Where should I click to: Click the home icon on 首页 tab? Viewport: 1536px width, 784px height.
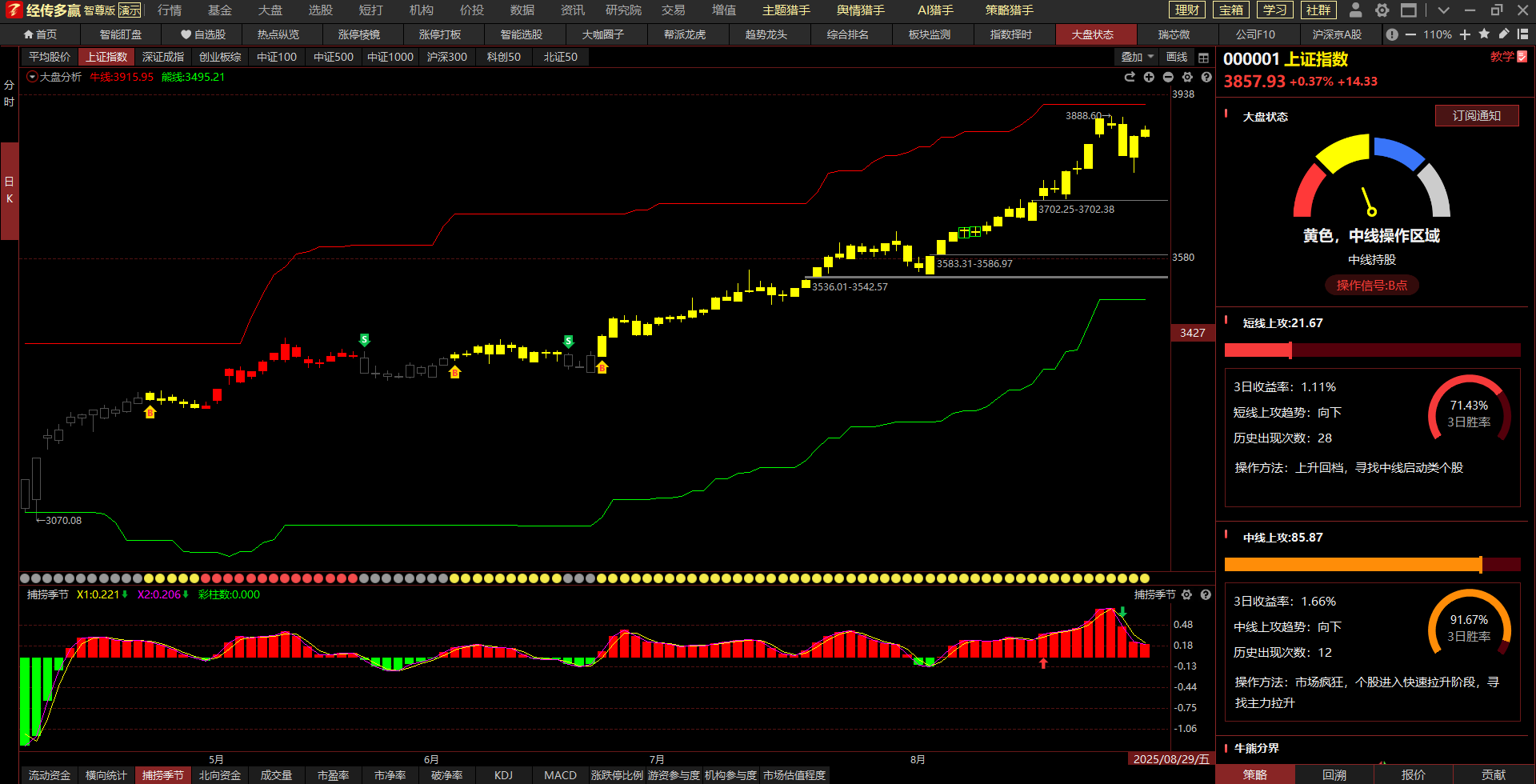(x=29, y=34)
